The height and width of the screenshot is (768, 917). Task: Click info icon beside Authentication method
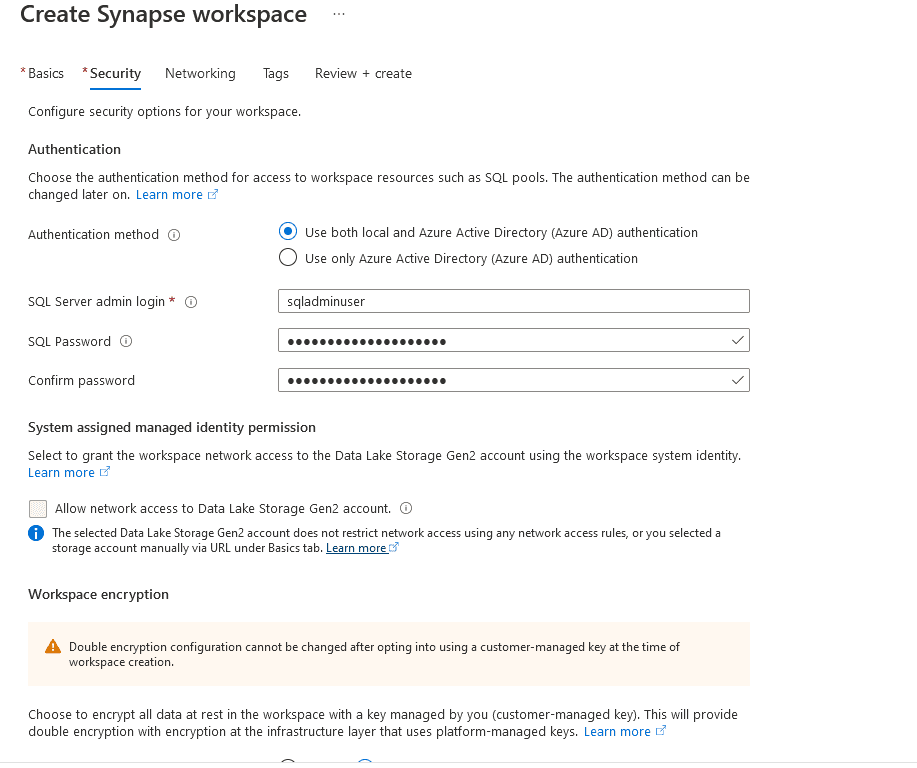pos(174,235)
